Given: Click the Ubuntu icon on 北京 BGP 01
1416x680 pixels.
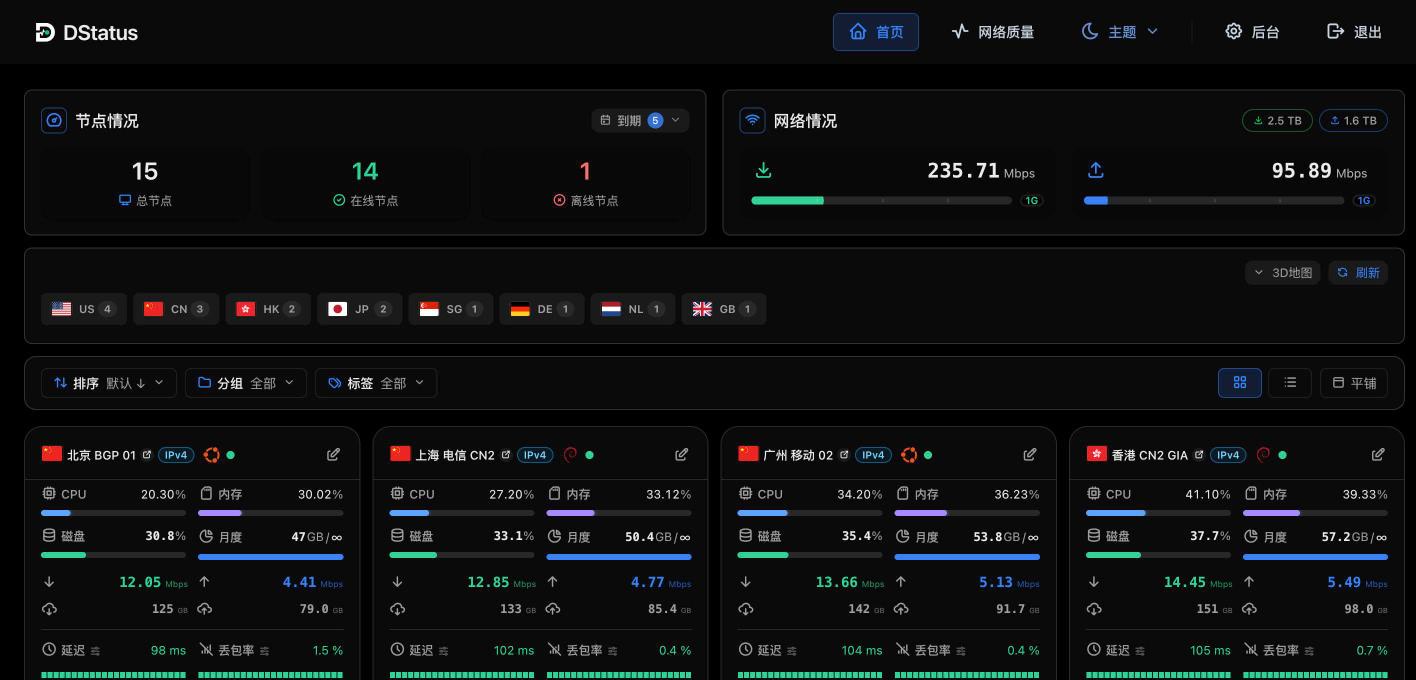Looking at the screenshot, I should point(212,455).
